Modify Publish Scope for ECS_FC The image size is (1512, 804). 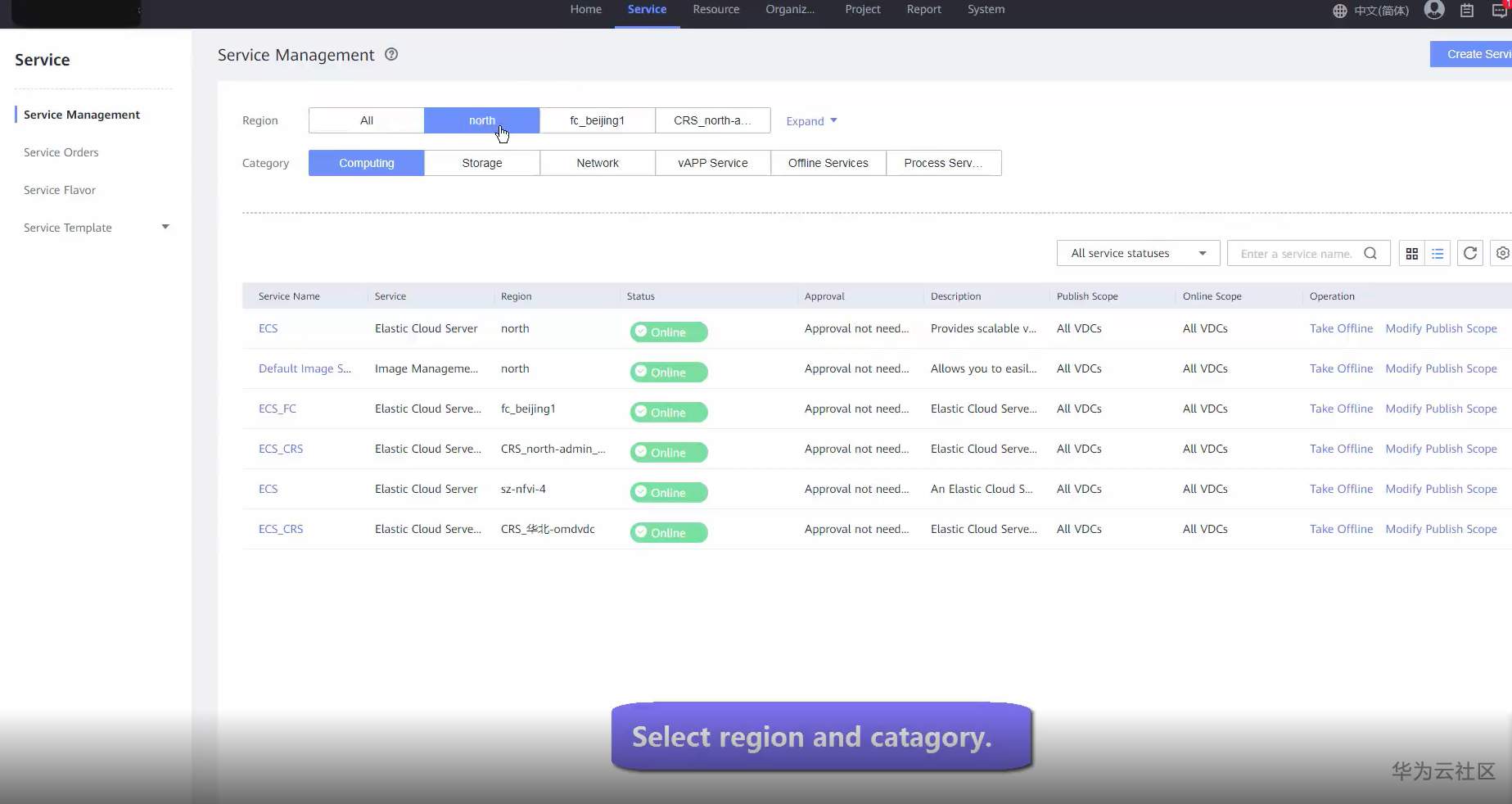[1441, 409]
